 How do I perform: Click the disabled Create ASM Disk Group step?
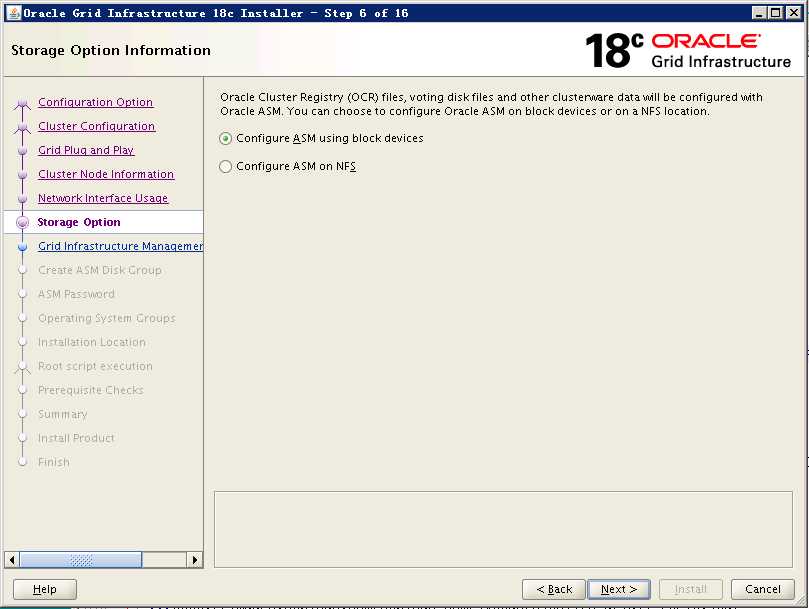click(100, 270)
